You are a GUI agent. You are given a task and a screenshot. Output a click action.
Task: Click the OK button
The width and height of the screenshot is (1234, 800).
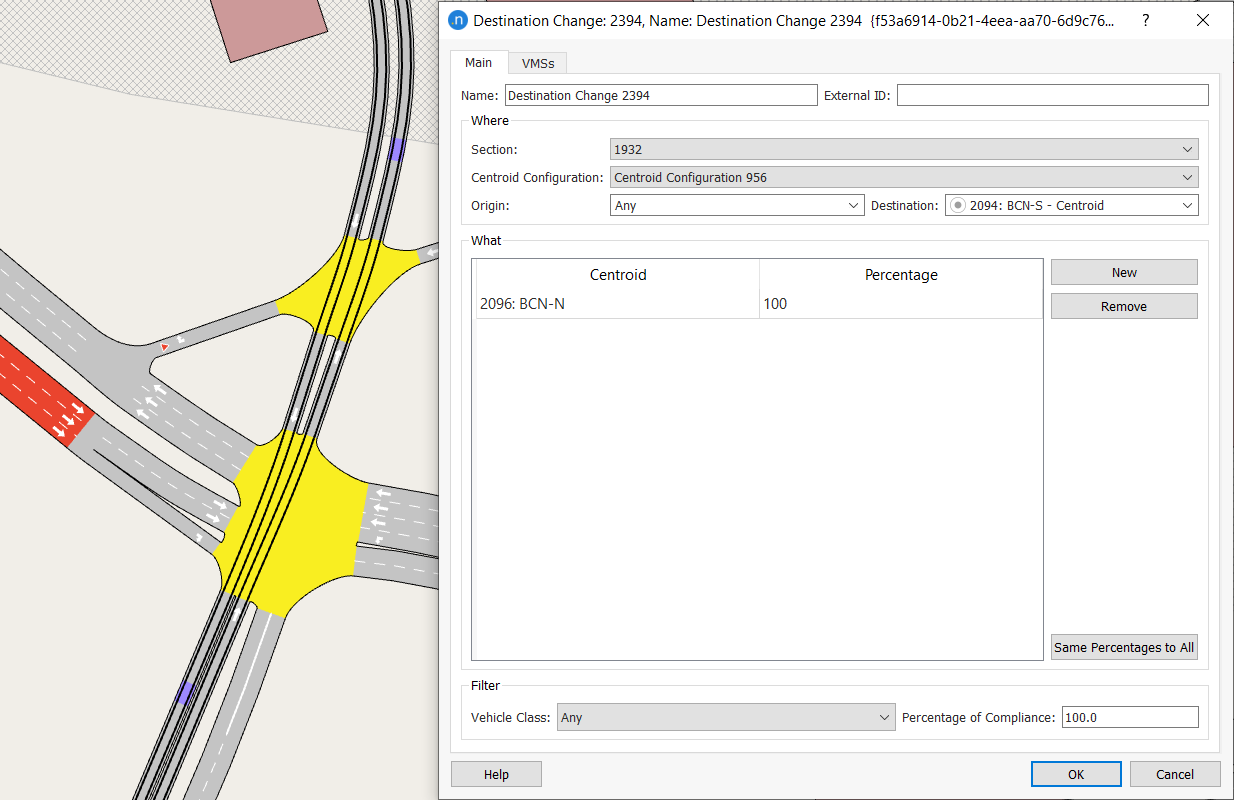click(1075, 774)
